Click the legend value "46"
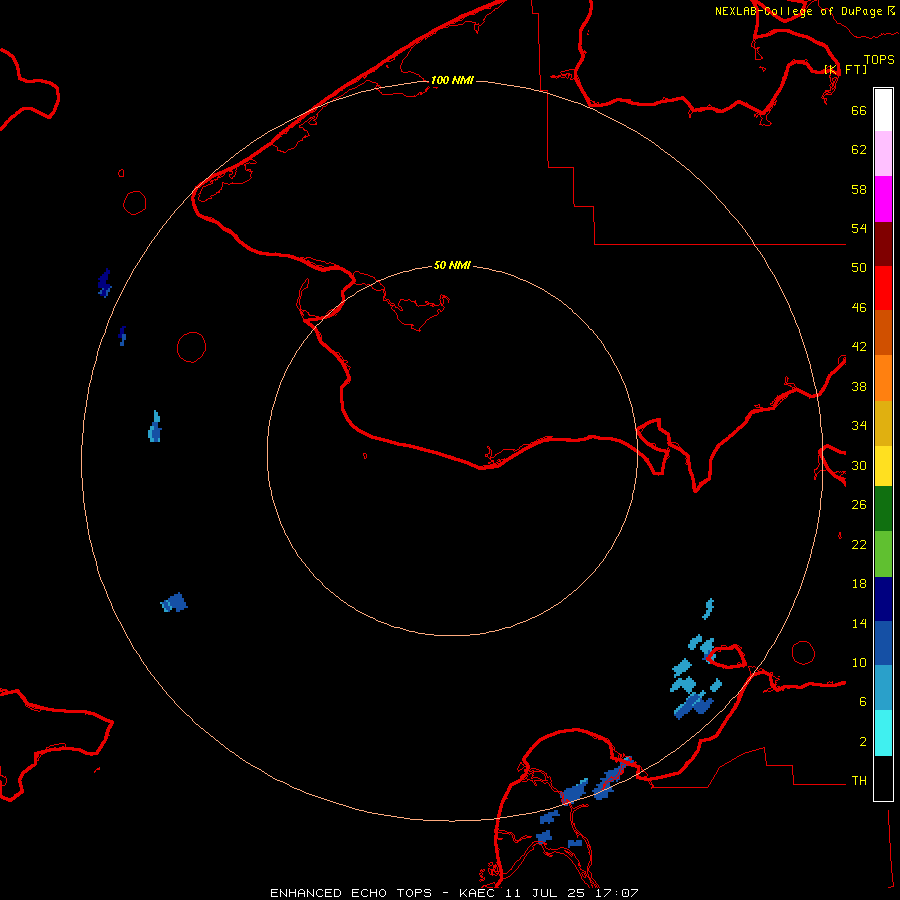The image size is (900, 900). [859, 308]
